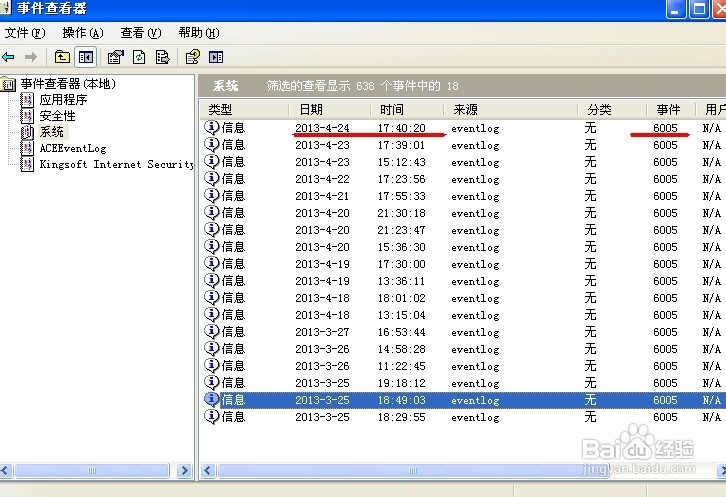Click info icon of 16:53:44 event row
This screenshot has width=726, height=497.
[212, 331]
